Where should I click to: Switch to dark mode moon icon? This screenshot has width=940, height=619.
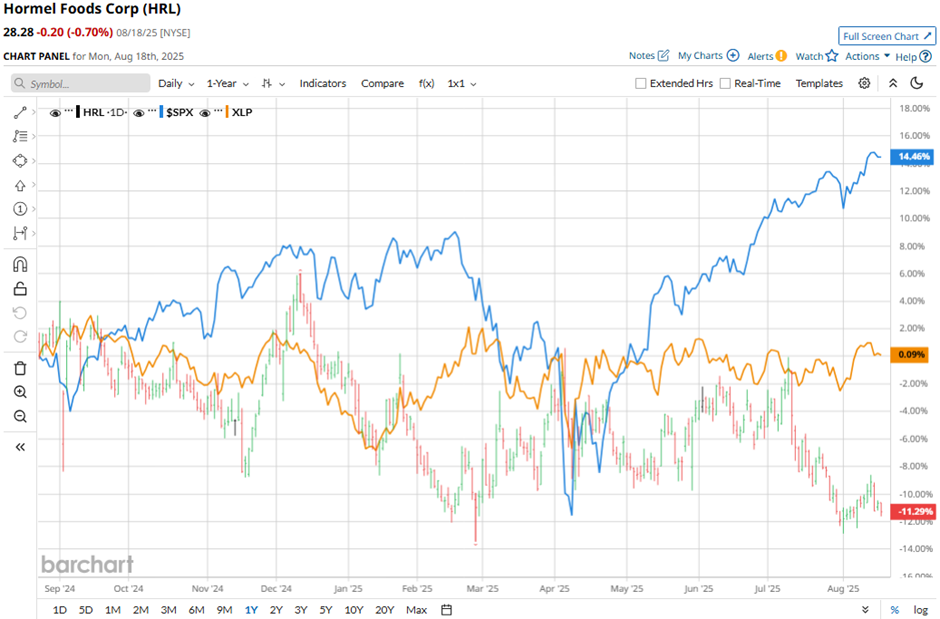(x=917, y=83)
